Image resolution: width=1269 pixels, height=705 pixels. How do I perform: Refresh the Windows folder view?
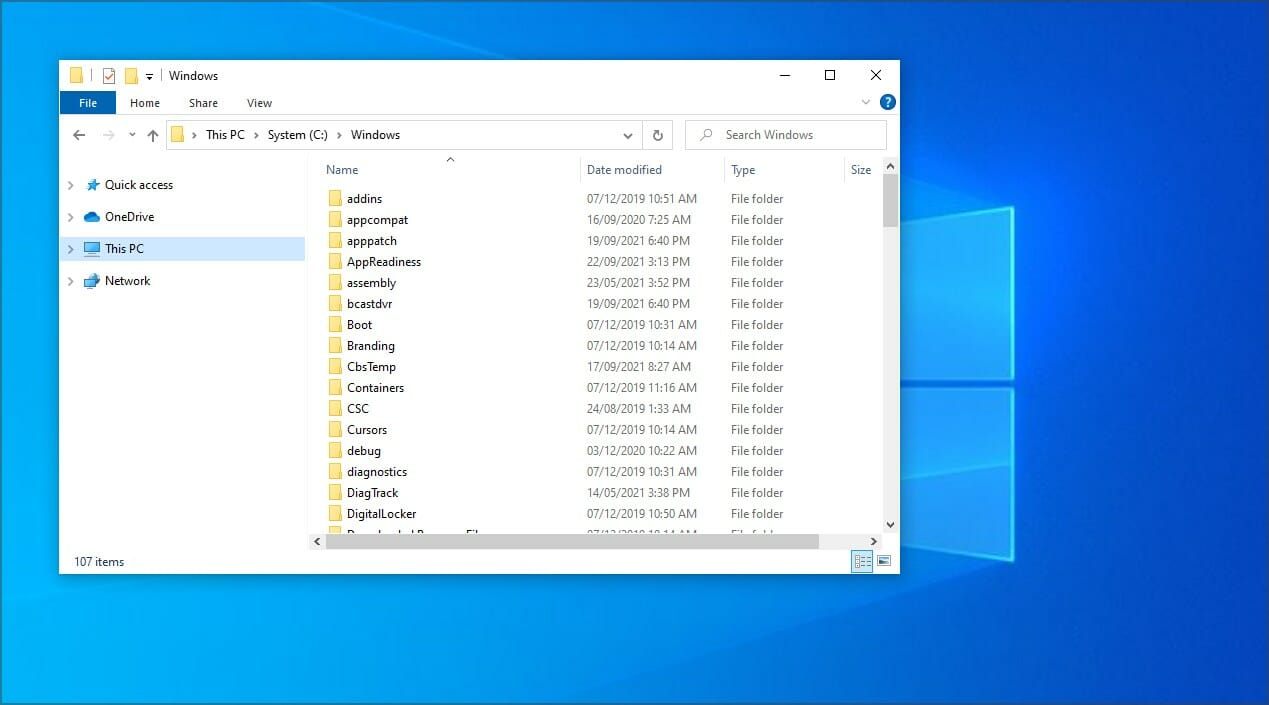tap(657, 135)
